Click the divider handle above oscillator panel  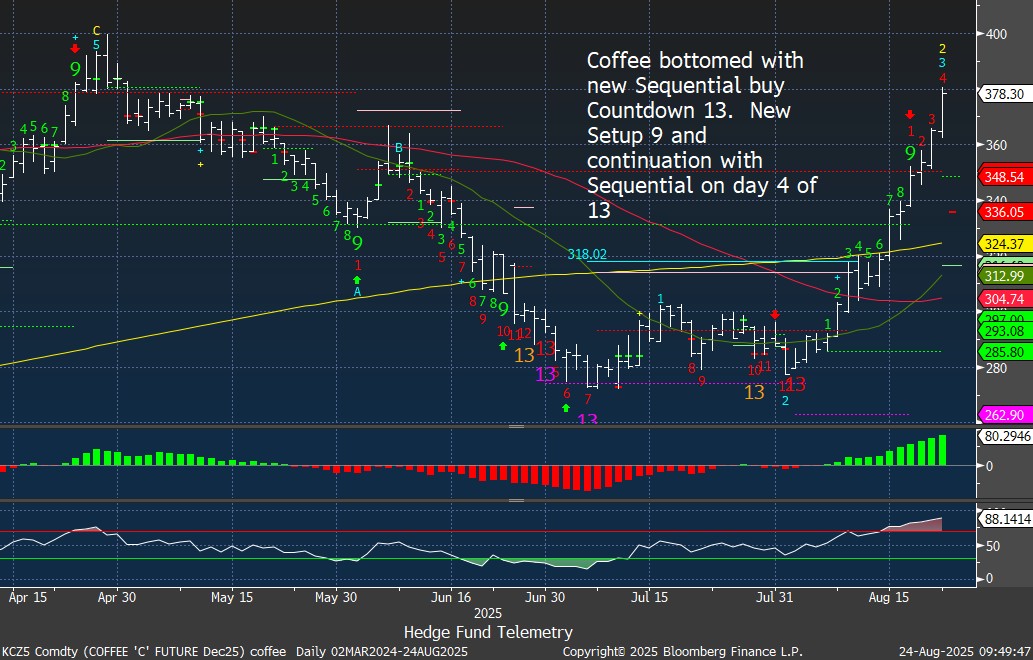tap(516, 500)
